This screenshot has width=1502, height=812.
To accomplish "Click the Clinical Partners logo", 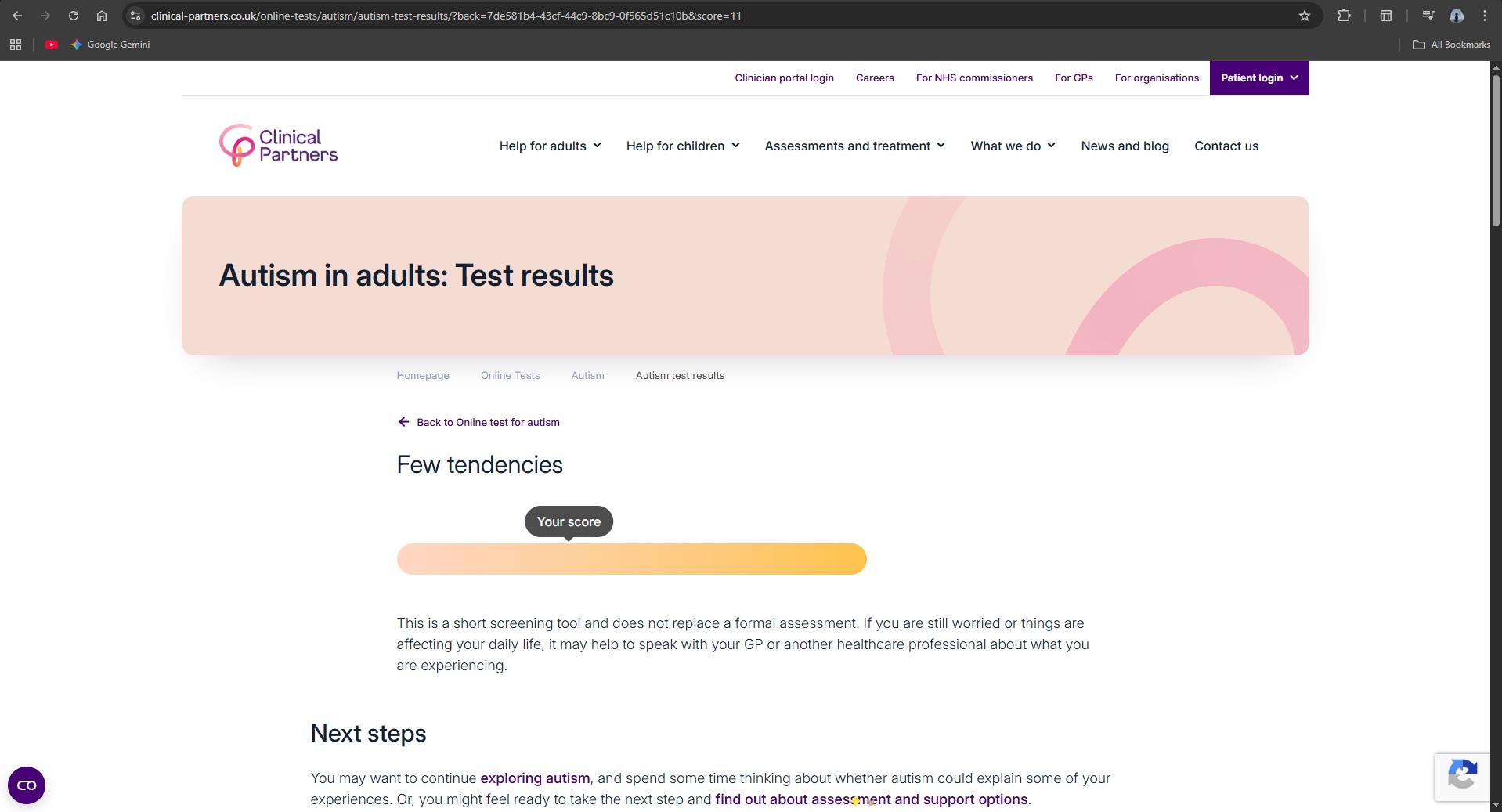I will (278, 146).
